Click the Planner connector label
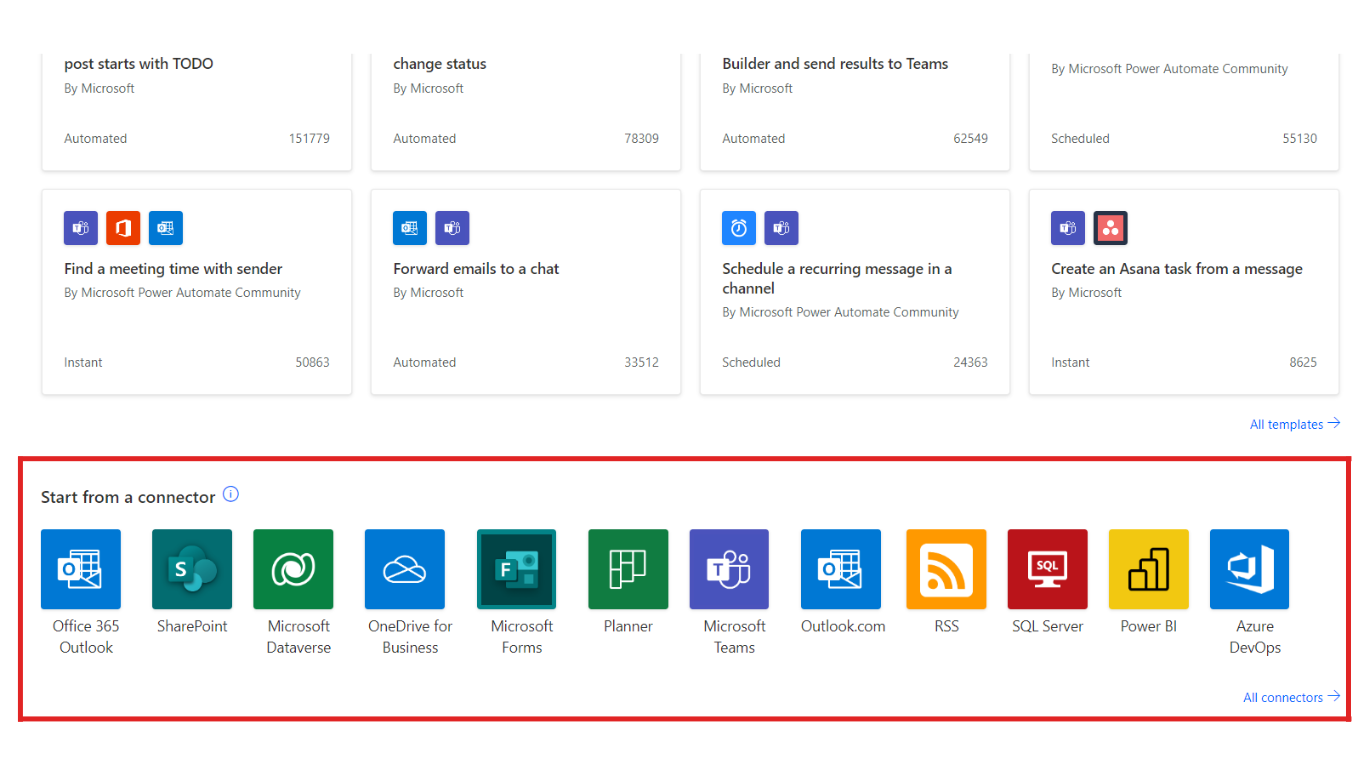The height and width of the screenshot is (768, 1366). (628, 626)
